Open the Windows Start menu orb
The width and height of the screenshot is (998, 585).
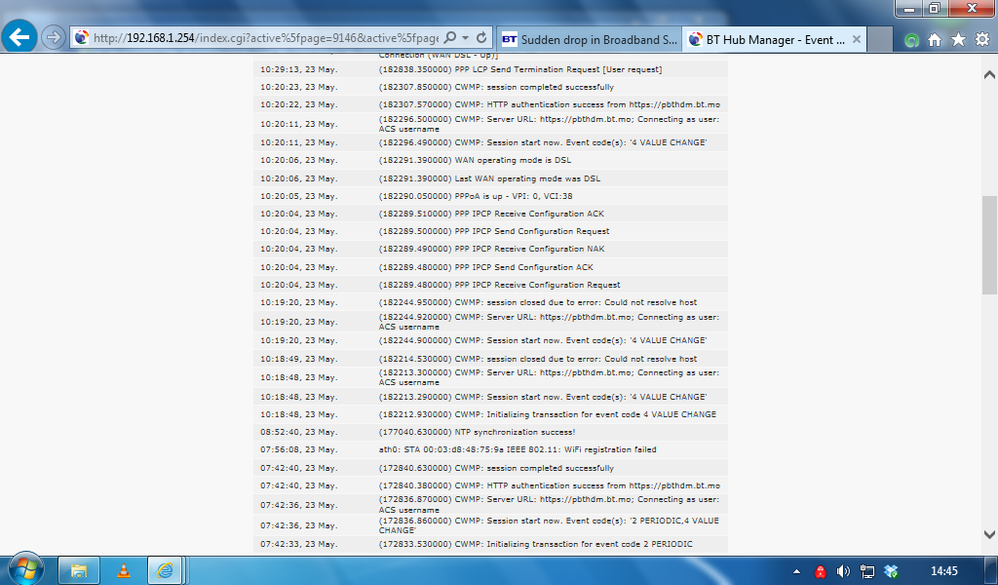click(x=25, y=568)
